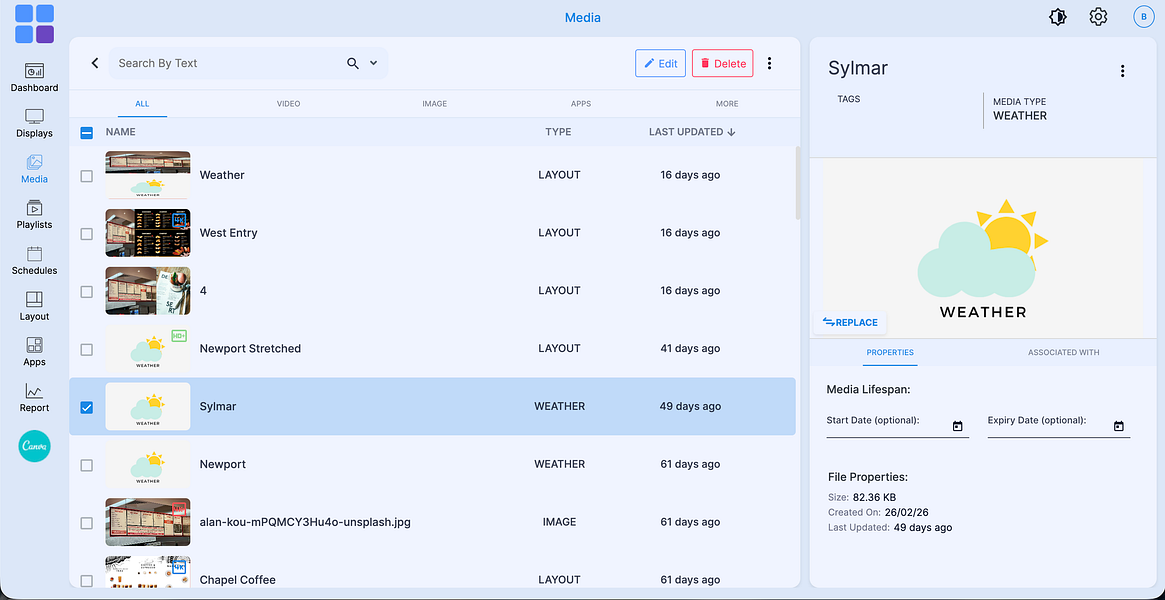The image size is (1165, 600).
Task: Open Expiry Date calendar picker
Action: click(1119, 426)
